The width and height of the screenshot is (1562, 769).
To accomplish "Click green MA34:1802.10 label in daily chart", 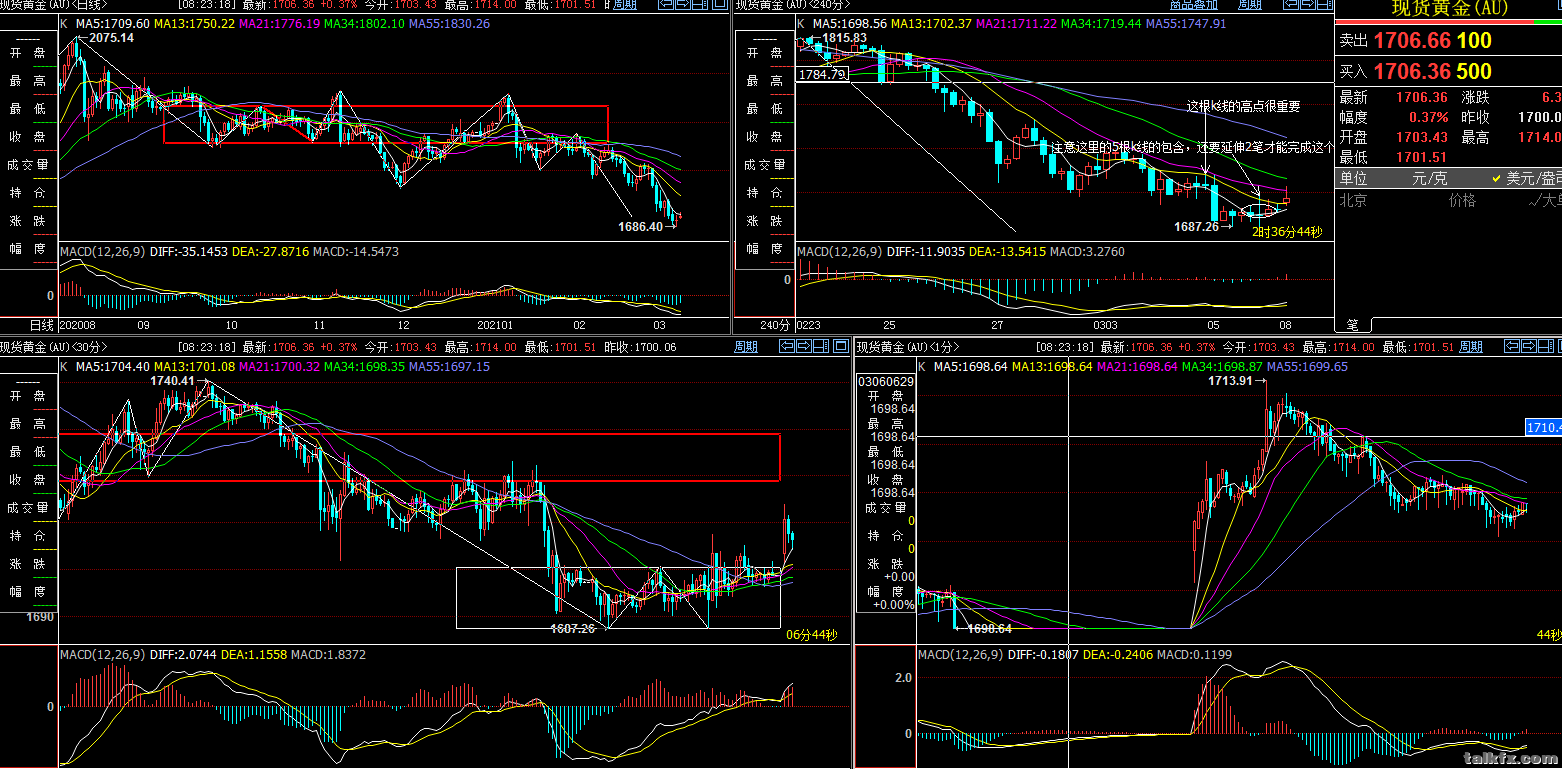I will (365, 23).
